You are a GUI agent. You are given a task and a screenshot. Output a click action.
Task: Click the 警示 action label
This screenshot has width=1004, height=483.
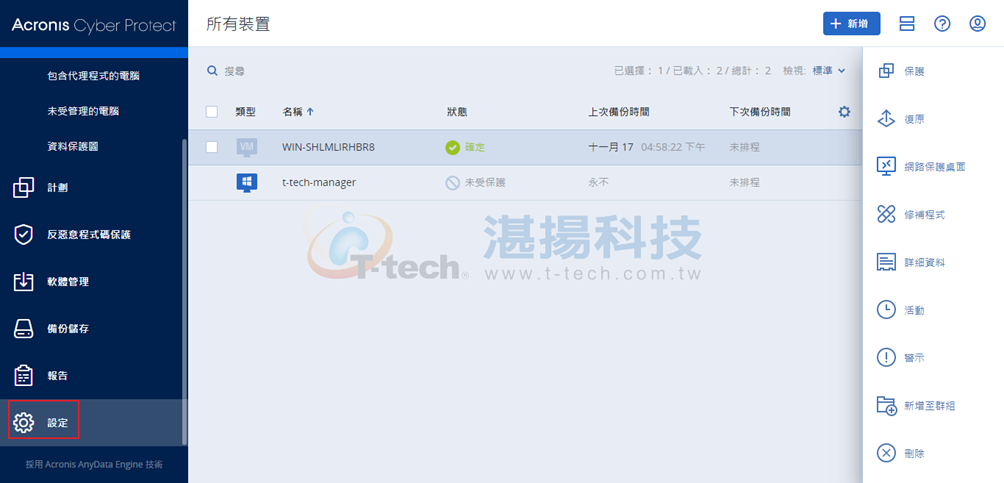pos(914,357)
